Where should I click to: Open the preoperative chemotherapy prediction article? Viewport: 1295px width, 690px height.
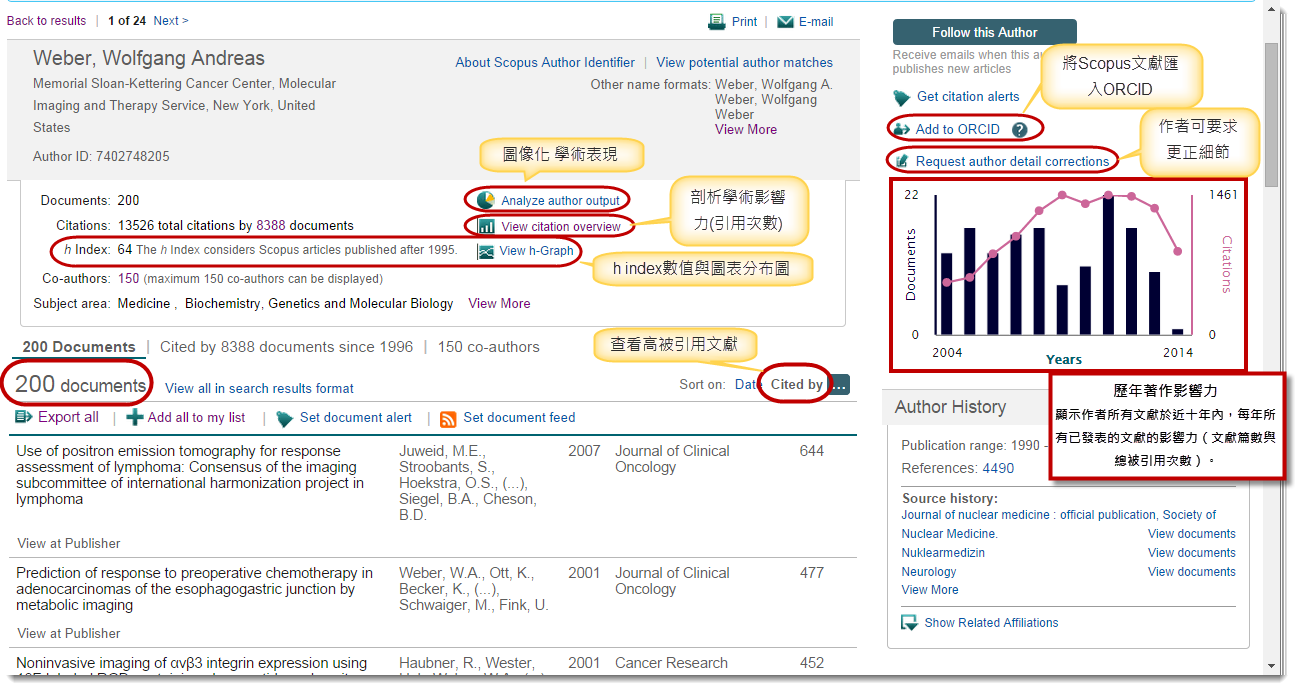coord(195,589)
